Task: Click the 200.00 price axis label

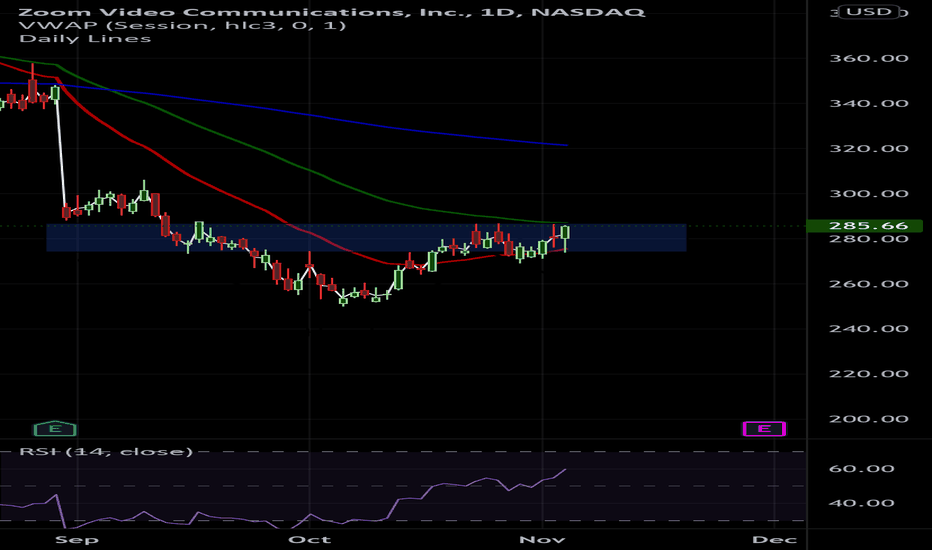Action: 868,419
